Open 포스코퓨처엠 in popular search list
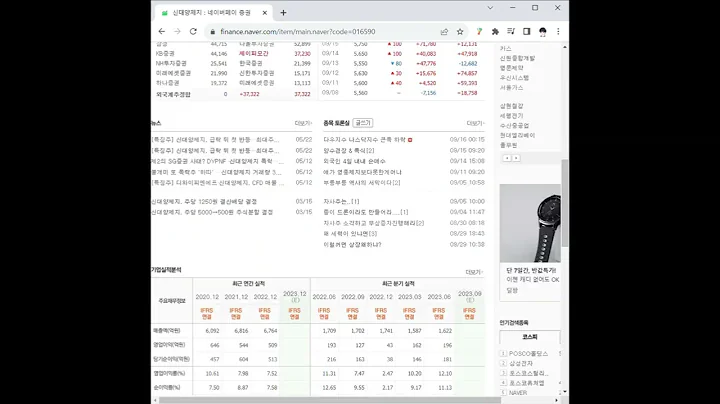The image size is (720, 404). 527,382
